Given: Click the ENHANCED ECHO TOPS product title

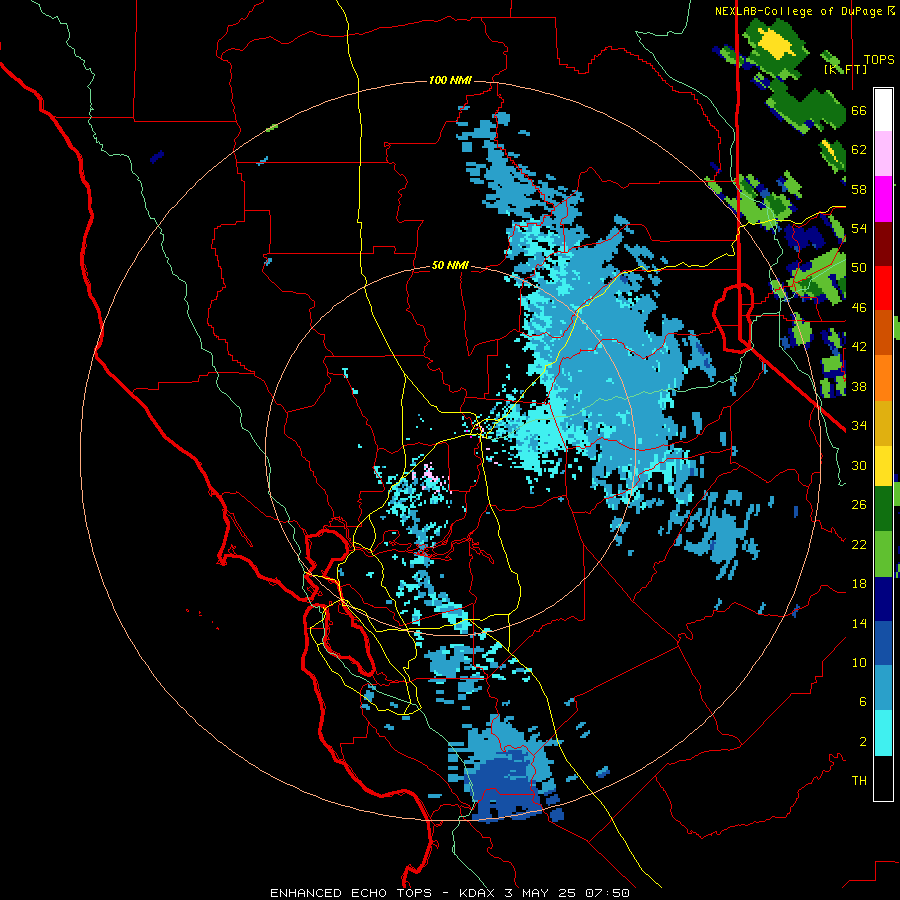Looking at the screenshot, I should point(351,893).
